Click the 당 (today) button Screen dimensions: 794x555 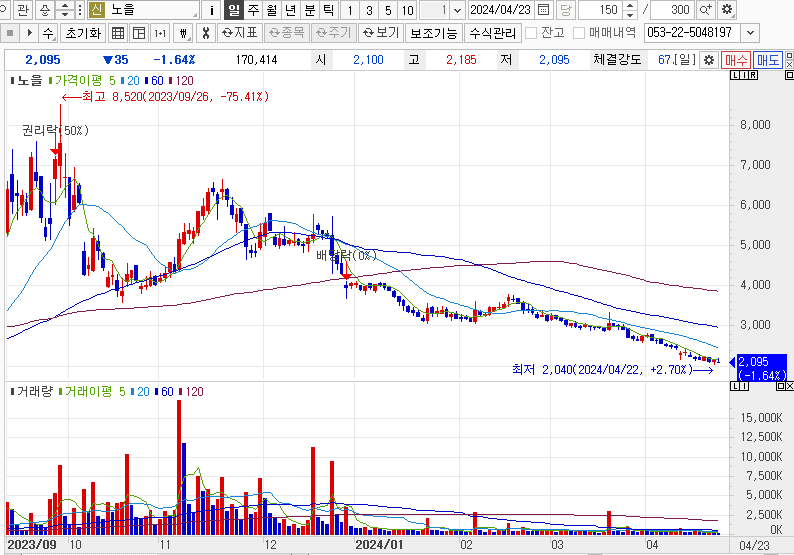[x=566, y=10]
